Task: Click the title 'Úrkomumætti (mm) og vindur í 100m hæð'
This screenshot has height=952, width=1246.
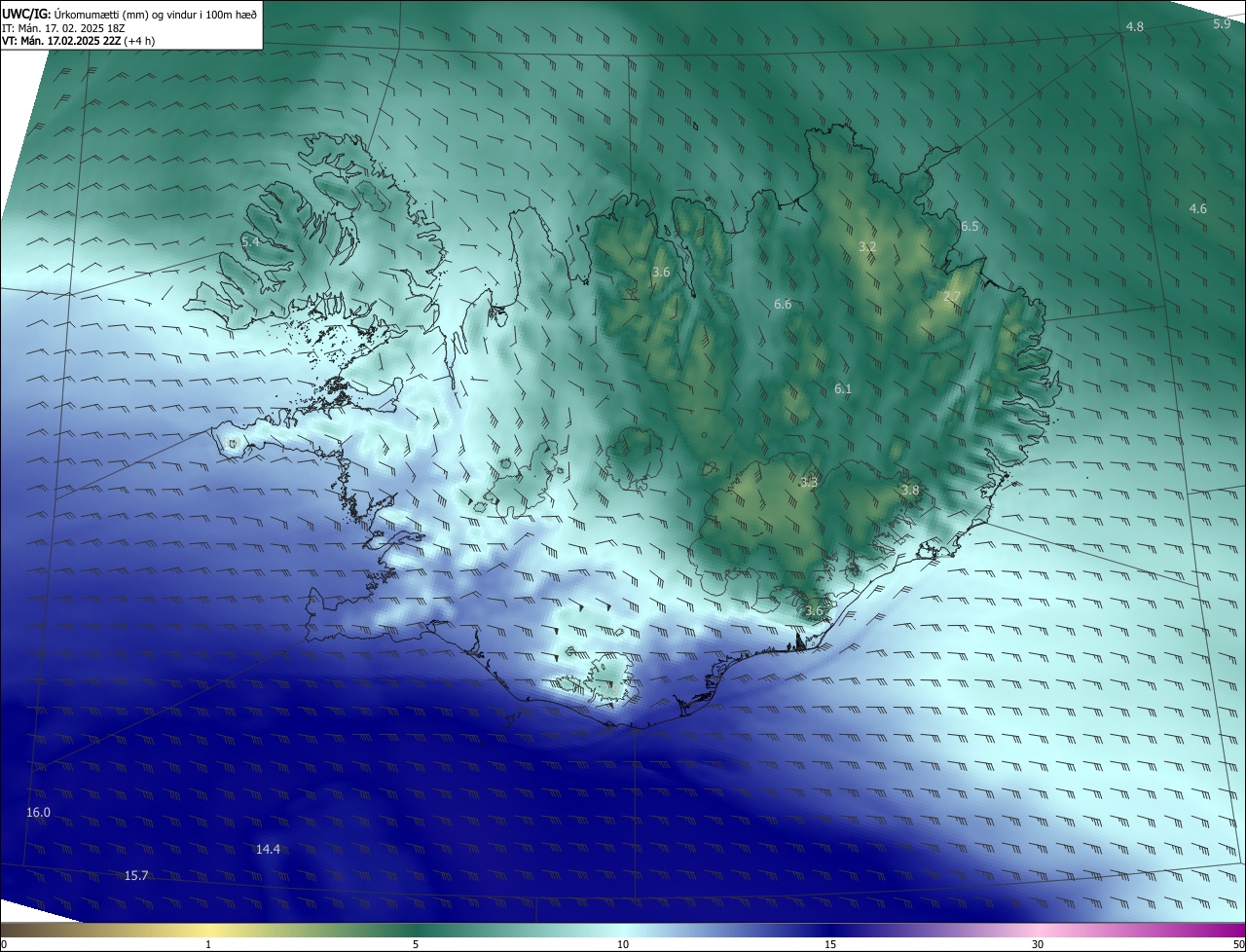Action: [x=155, y=14]
